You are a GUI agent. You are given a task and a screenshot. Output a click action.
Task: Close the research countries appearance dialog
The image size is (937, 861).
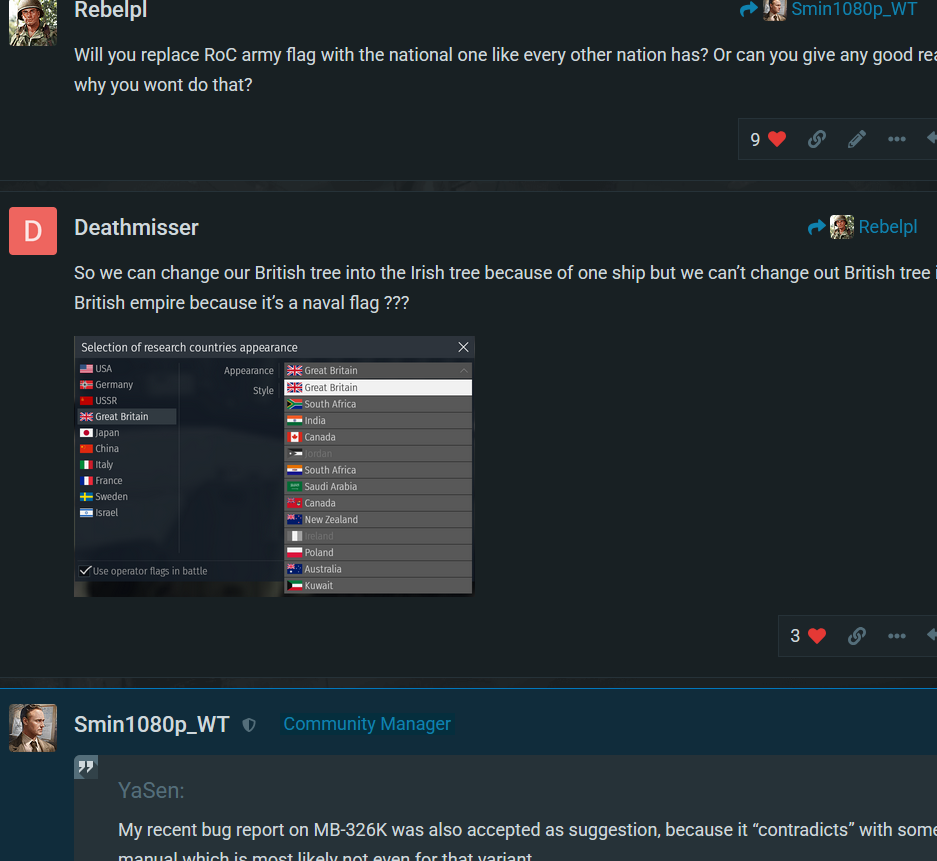point(463,347)
